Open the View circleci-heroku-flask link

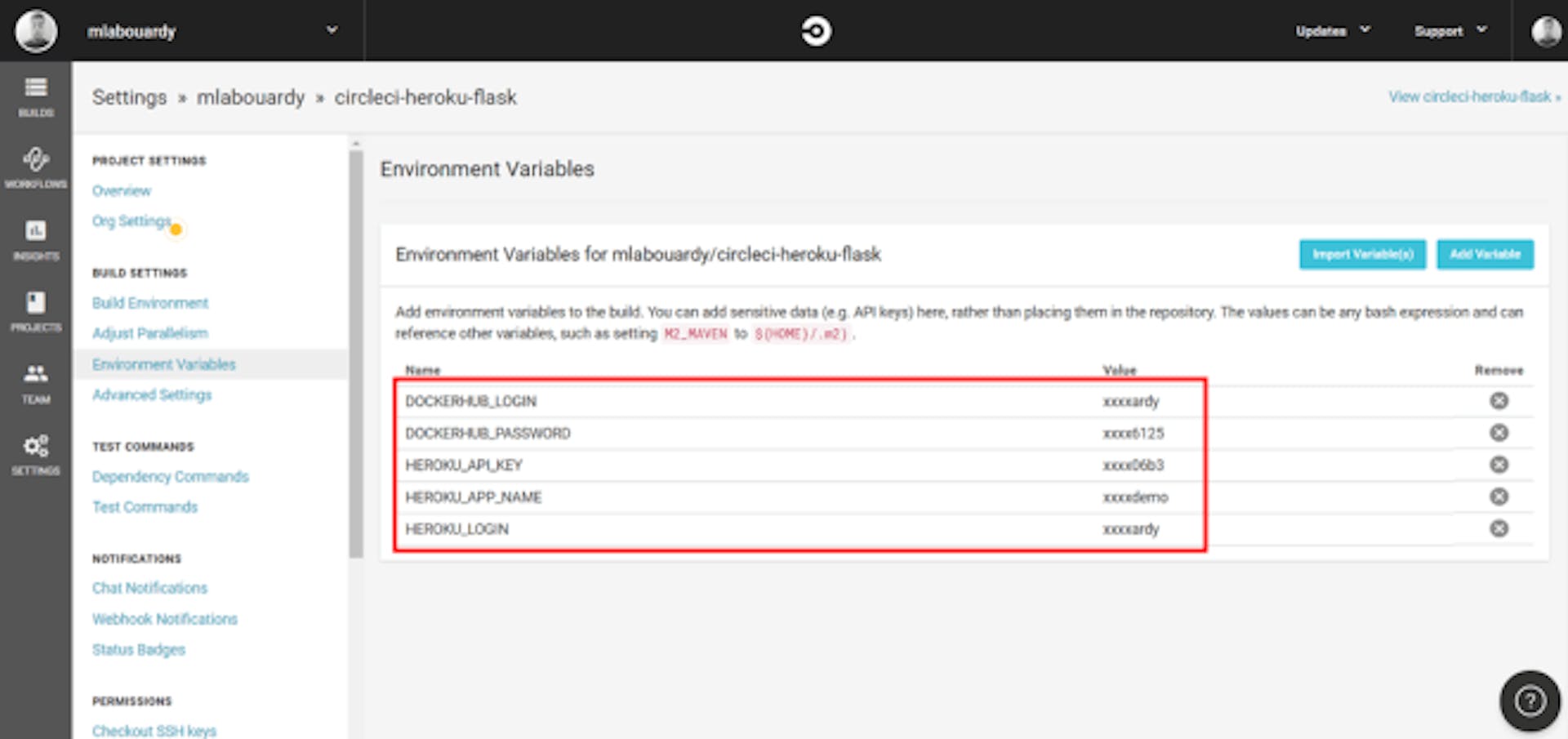(x=1474, y=96)
